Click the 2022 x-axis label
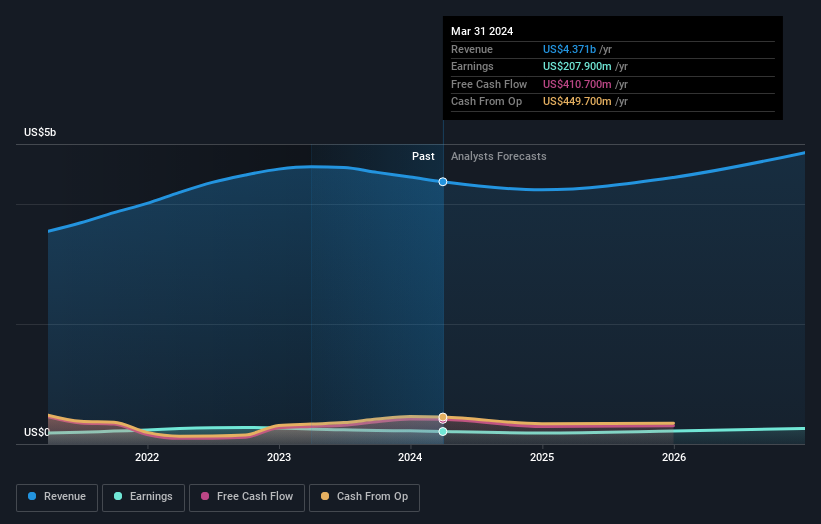 (x=147, y=458)
